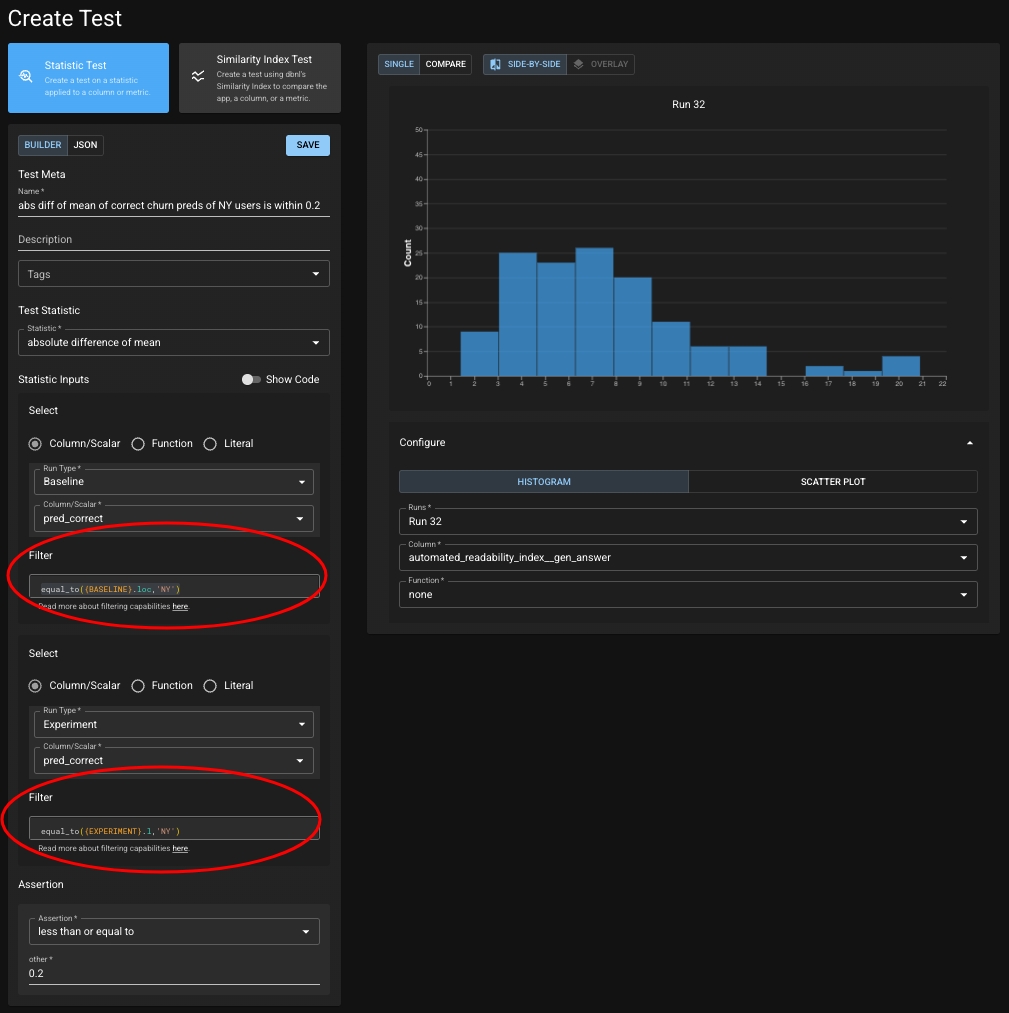Click the Side-by-Side layout icon
The width and height of the screenshot is (1009, 1013).
tap(495, 64)
